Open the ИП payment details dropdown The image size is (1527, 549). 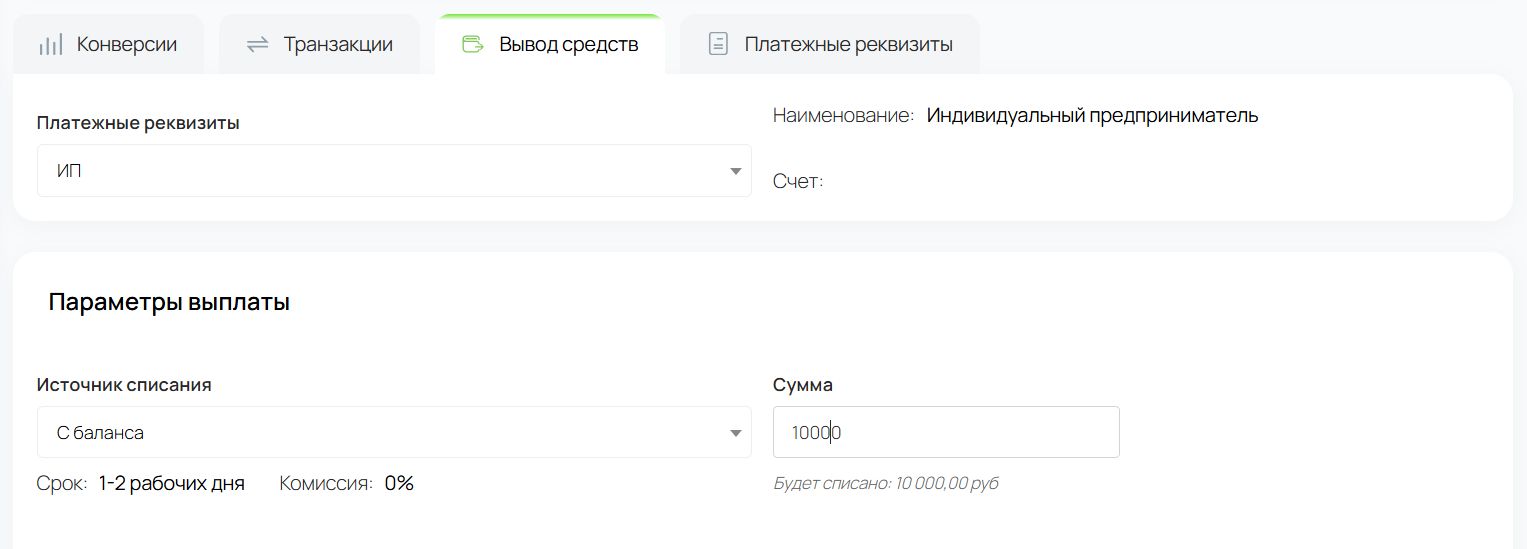pyautogui.click(x=380, y=171)
